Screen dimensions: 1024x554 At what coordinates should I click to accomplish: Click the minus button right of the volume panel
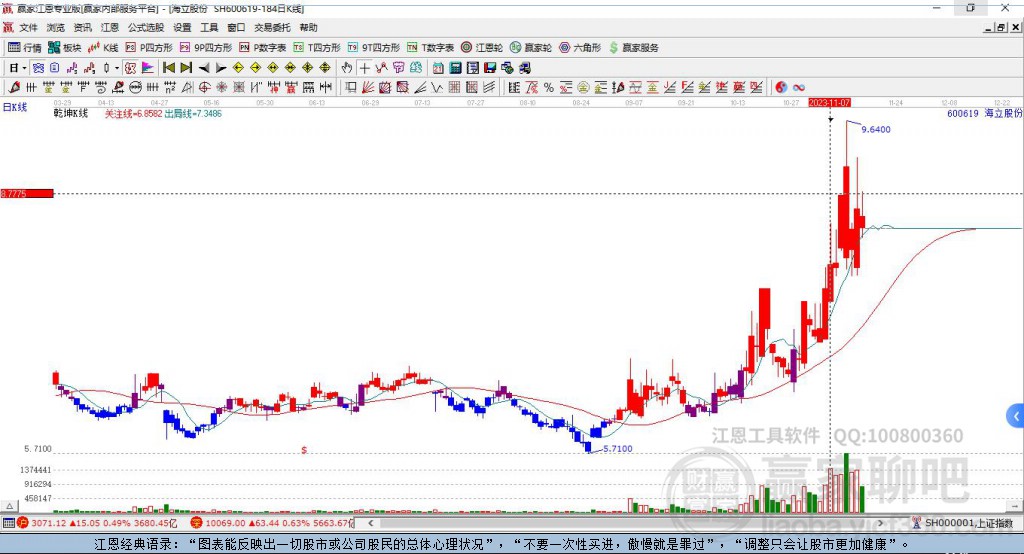(x=1014, y=506)
